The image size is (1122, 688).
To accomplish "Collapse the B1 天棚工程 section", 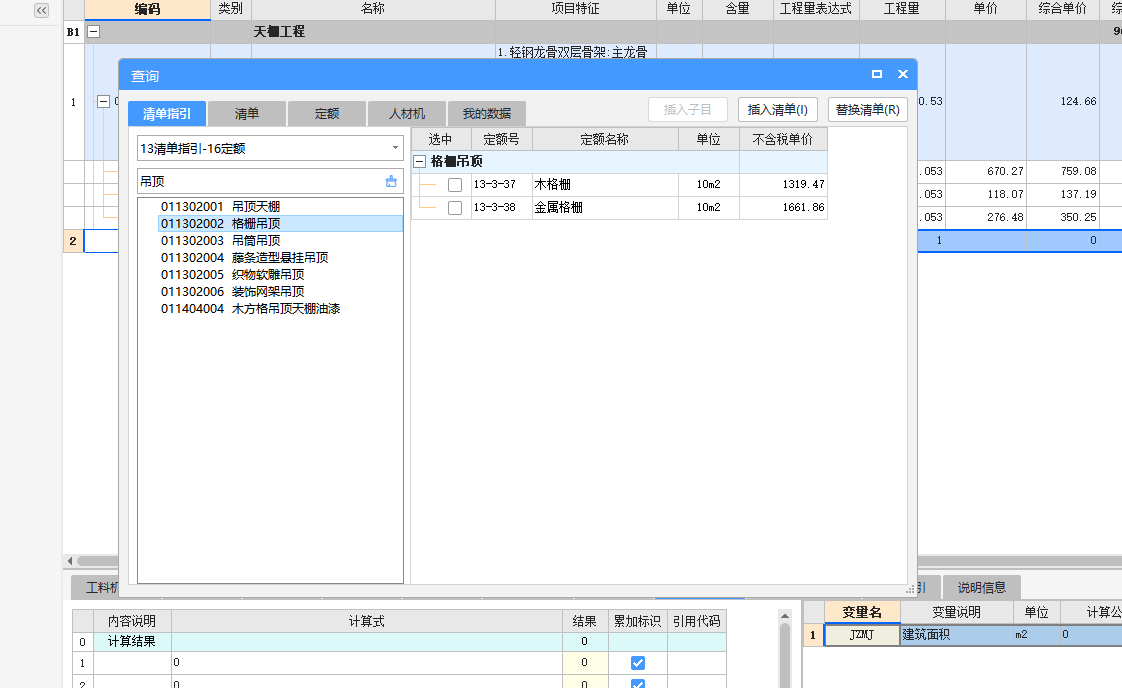I will click(94, 32).
